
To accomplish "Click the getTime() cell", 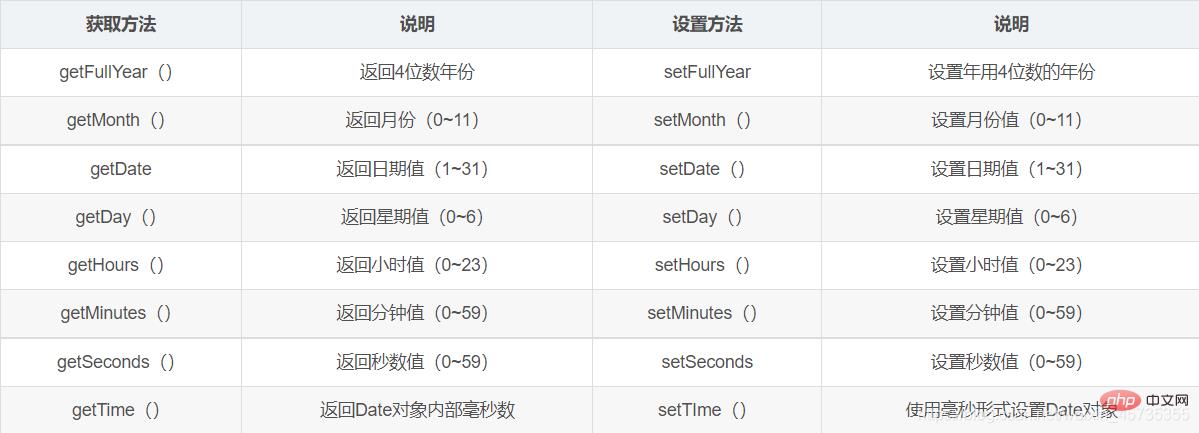I will point(116,410).
